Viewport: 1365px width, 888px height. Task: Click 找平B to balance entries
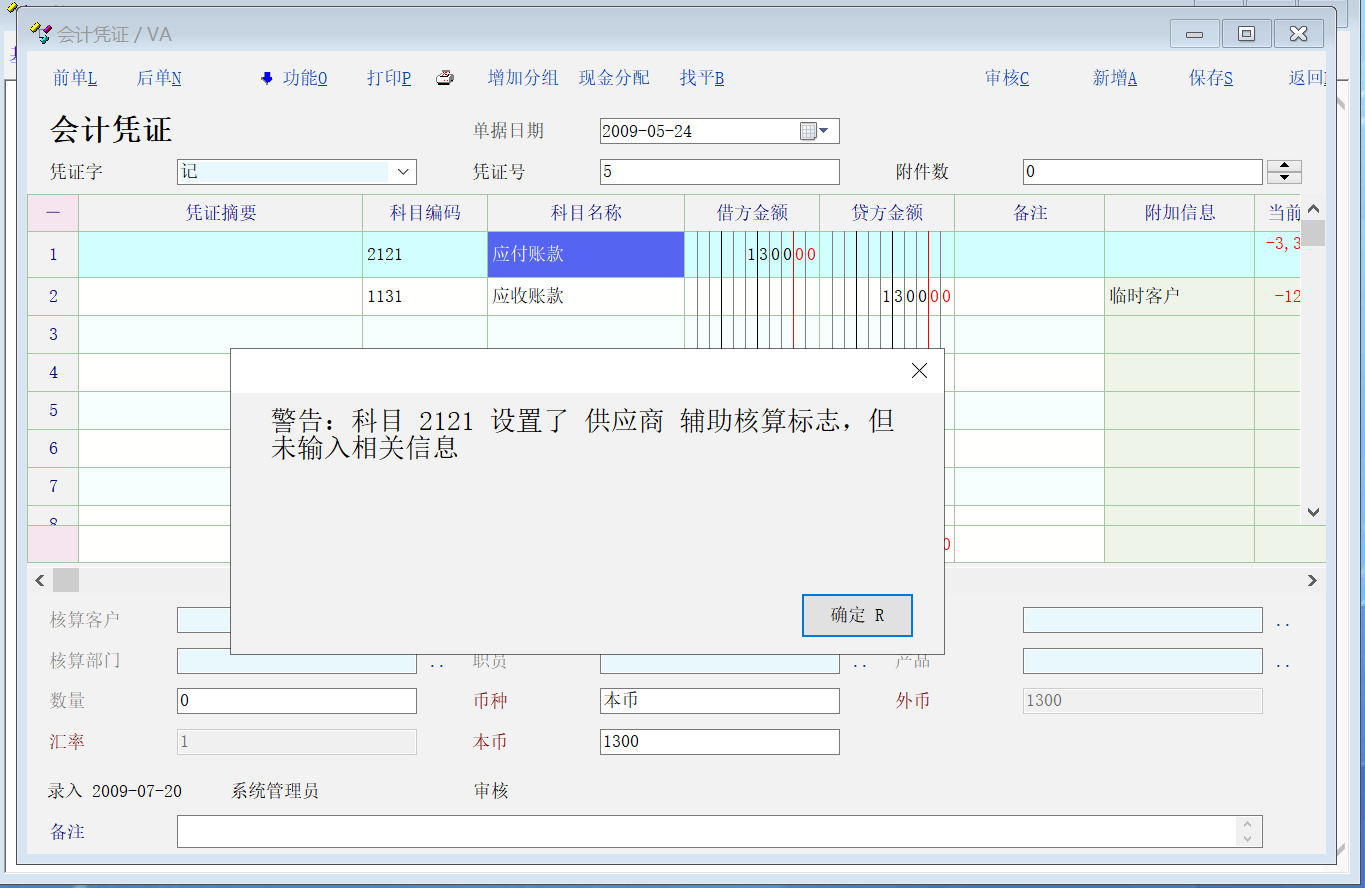click(702, 78)
